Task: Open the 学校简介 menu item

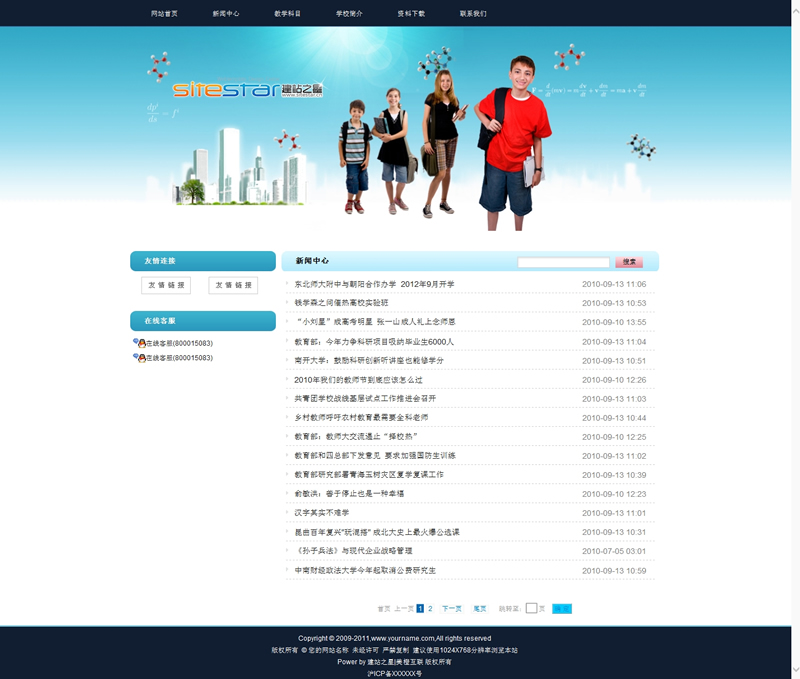Action: click(350, 14)
